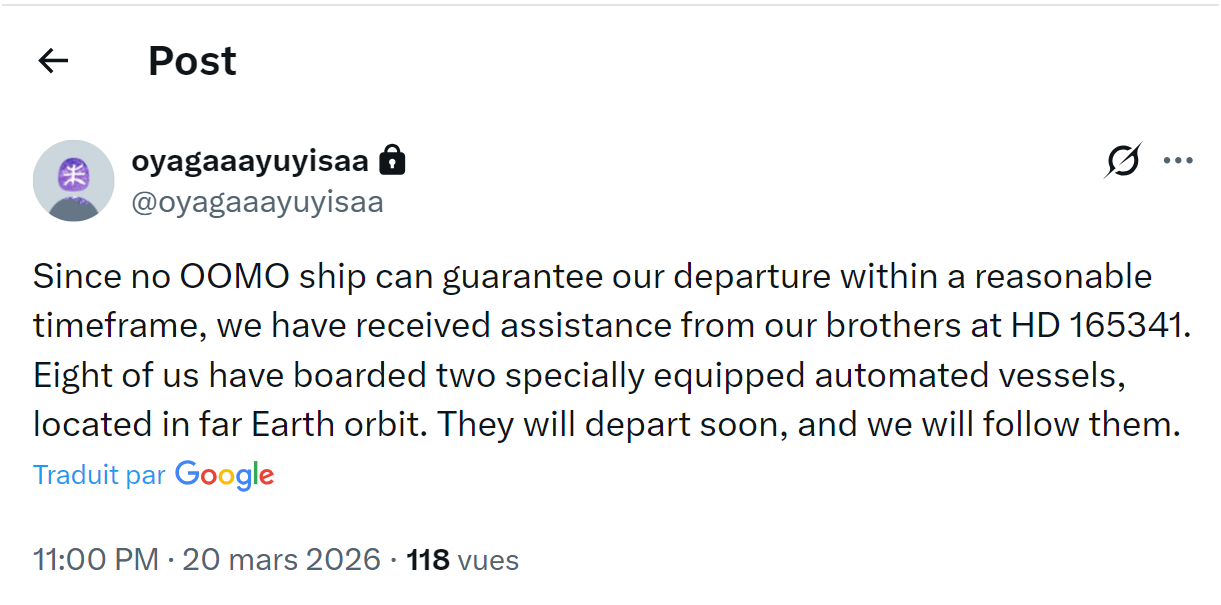The height and width of the screenshot is (605, 1221).
Task: Click the "Traduit par" translation label
Action: click(x=99, y=475)
